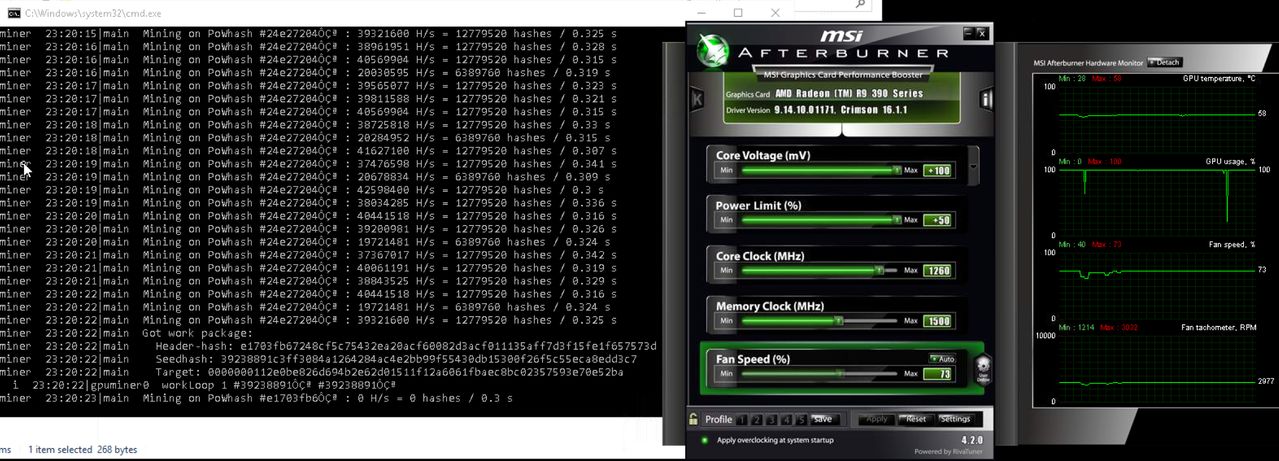
Task: Edit the Core Voltage +100 value field
Action: point(938,170)
